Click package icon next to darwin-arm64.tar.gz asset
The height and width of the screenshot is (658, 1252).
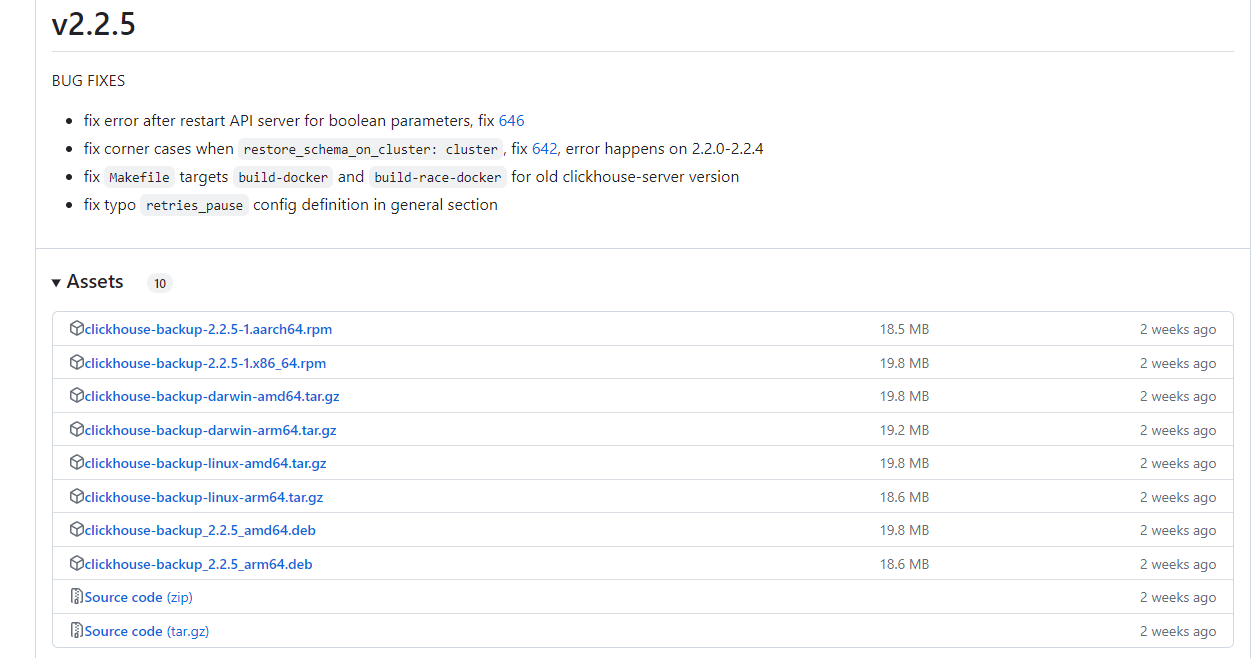(76, 430)
